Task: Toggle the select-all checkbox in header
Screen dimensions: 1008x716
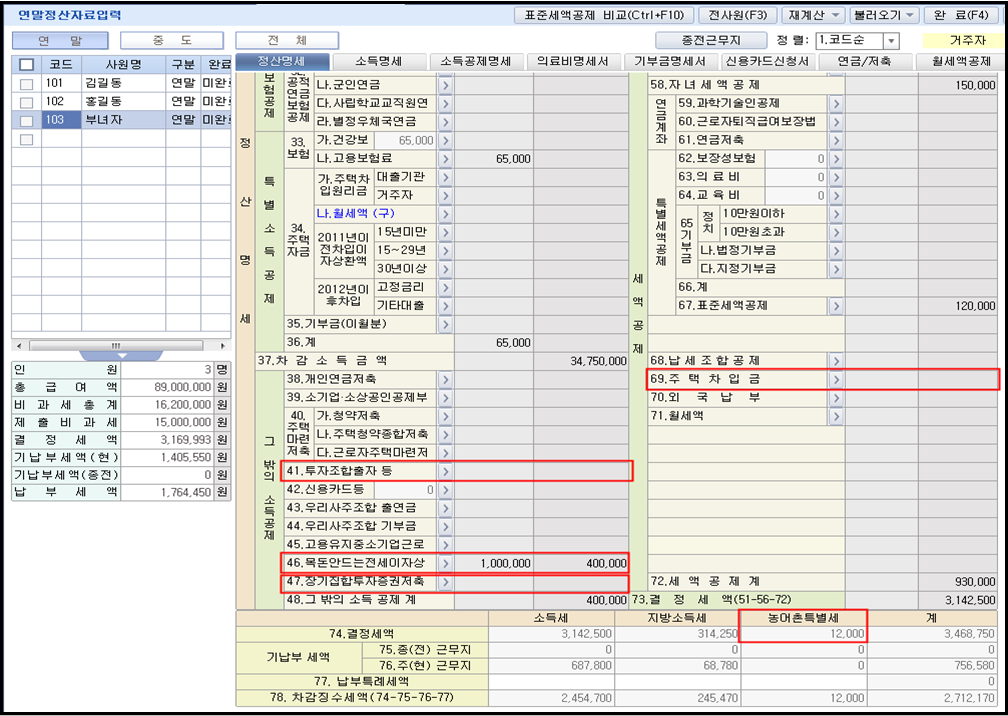Action: pyautogui.click(x=27, y=64)
